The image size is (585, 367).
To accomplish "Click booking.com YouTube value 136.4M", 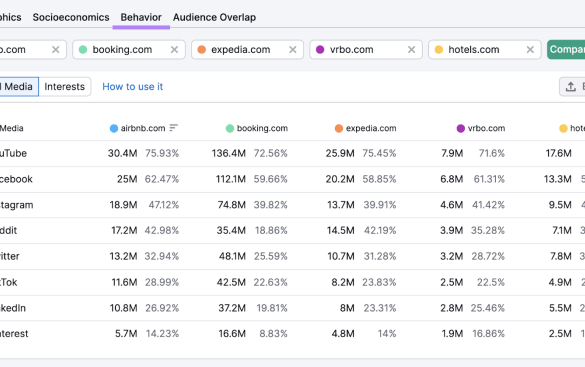I will 229,153.
